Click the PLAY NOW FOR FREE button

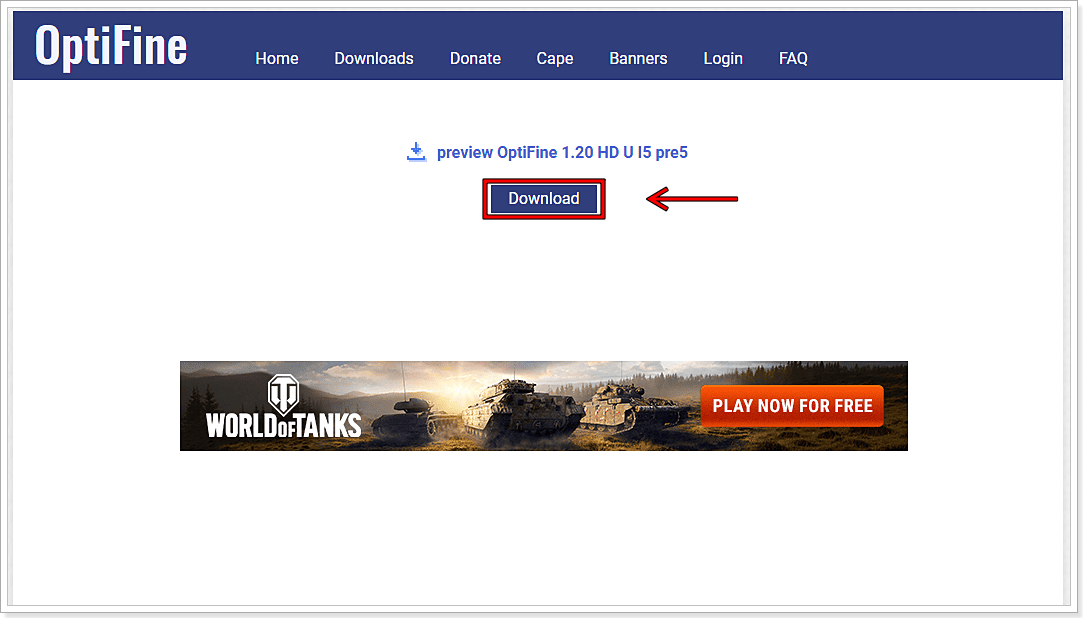[792, 406]
